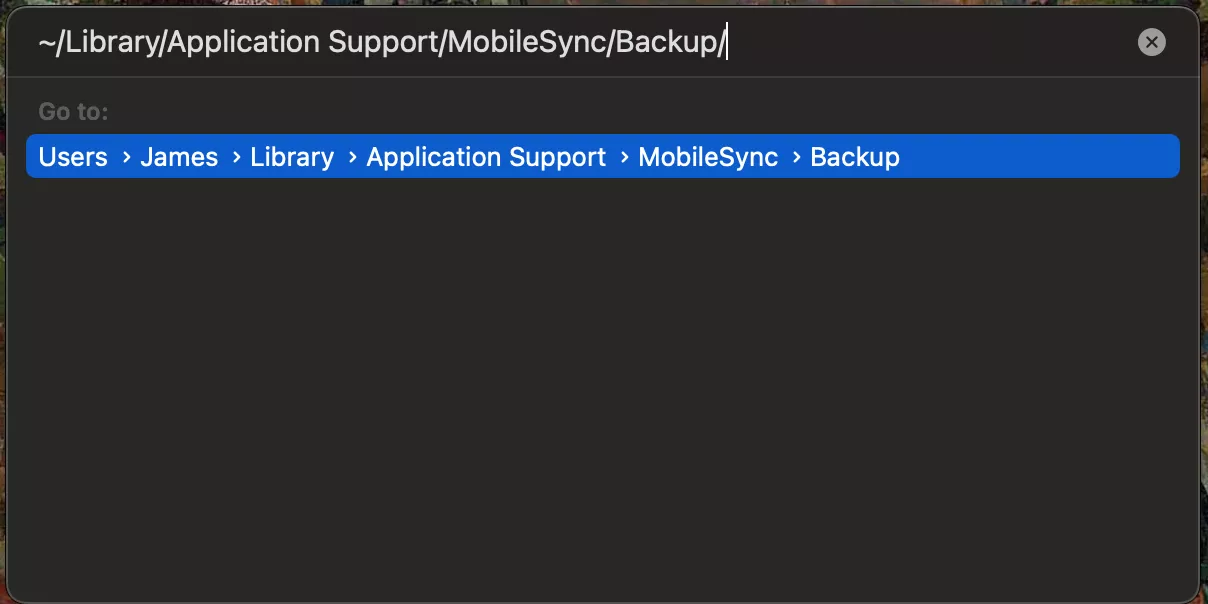Click "Application Support" in the typed path
1208x604 pixels.
(x=302, y=43)
